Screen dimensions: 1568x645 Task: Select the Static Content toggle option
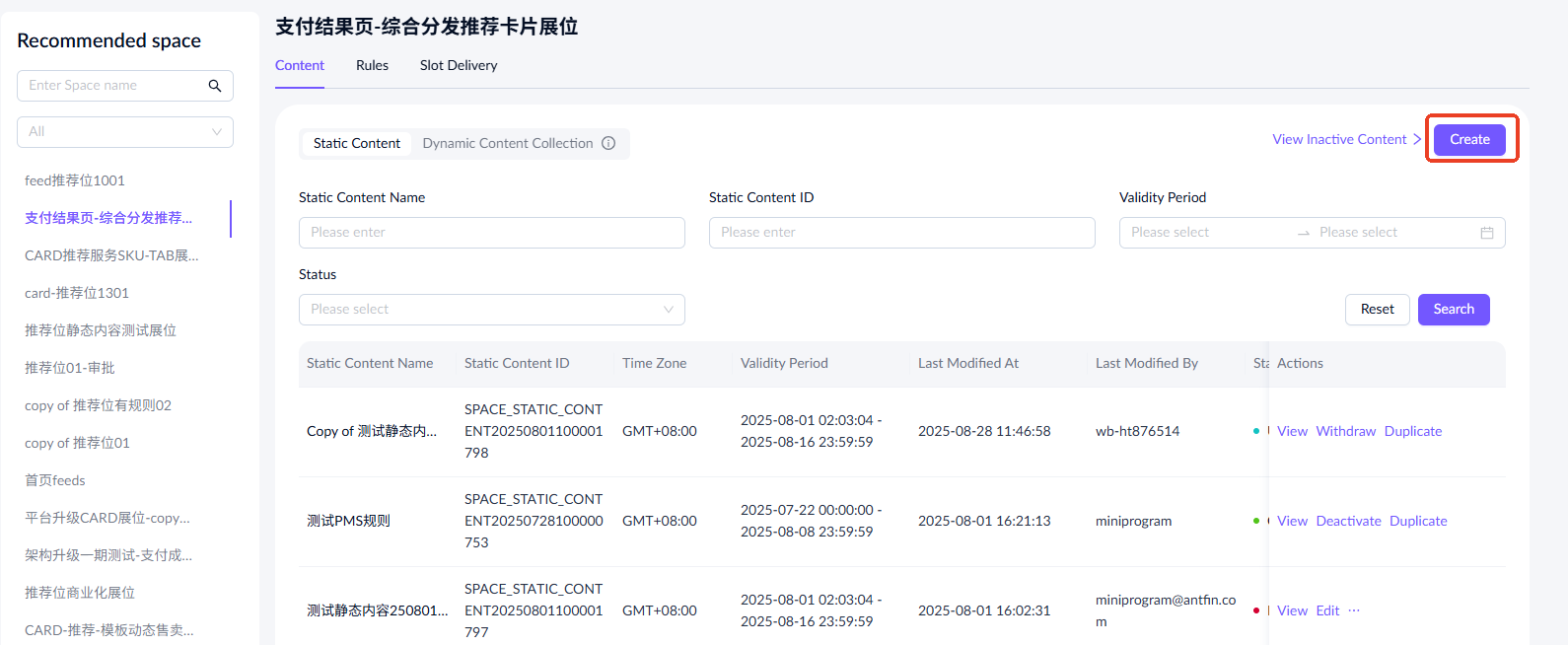[x=356, y=143]
